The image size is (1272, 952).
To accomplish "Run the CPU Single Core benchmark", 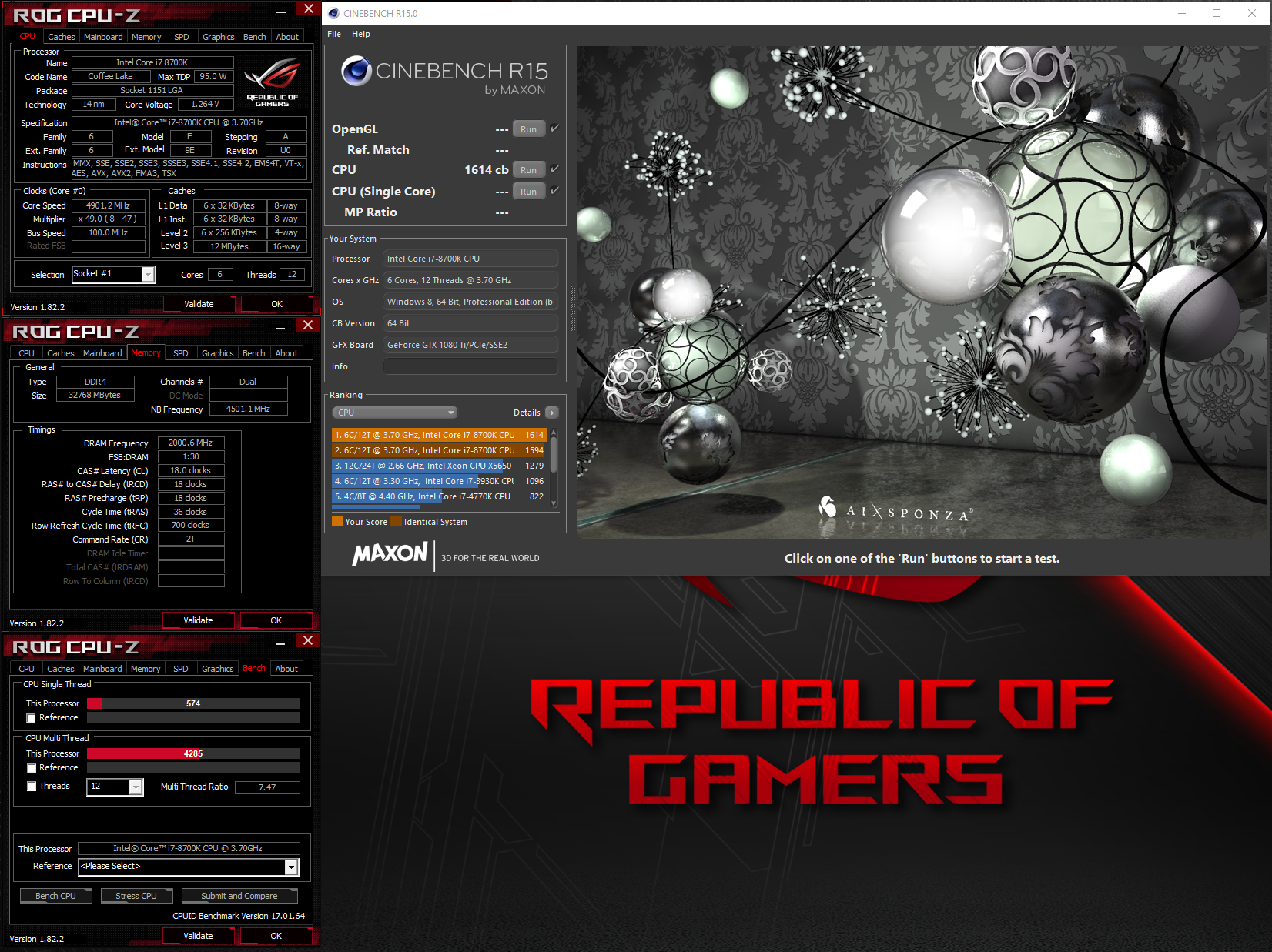I will (x=528, y=192).
